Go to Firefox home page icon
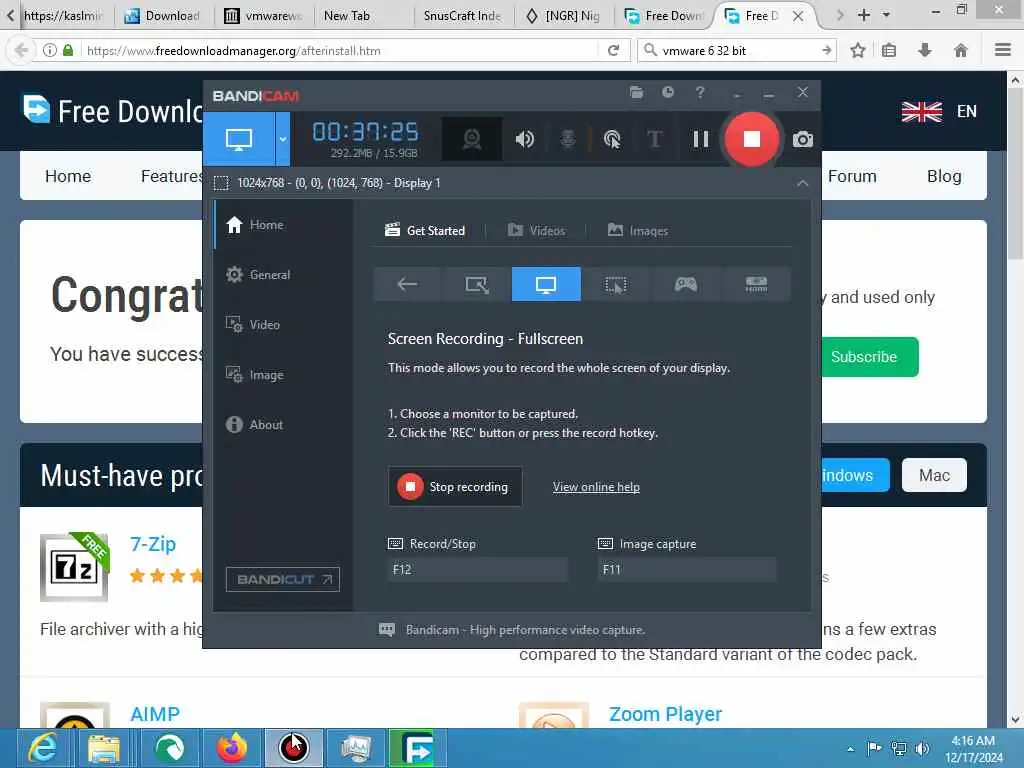The width and height of the screenshot is (1024, 768). coord(961,50)
